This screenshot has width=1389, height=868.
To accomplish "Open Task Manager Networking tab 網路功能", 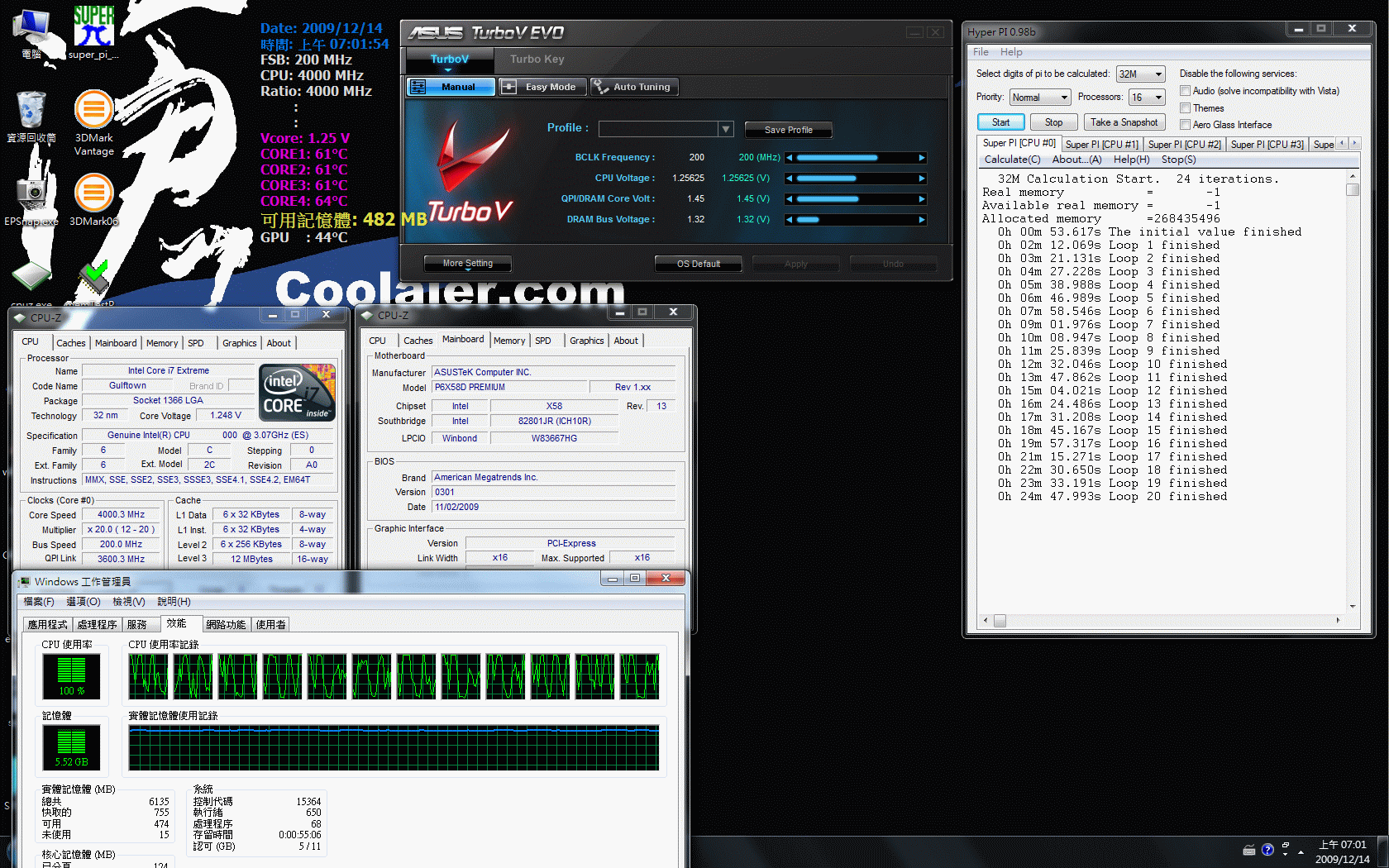I will (x=226, y=625).
